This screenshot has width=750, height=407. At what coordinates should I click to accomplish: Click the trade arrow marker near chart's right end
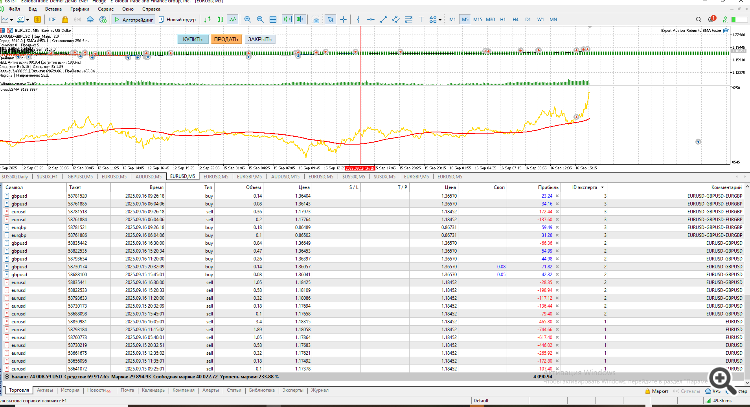(577, 117)
